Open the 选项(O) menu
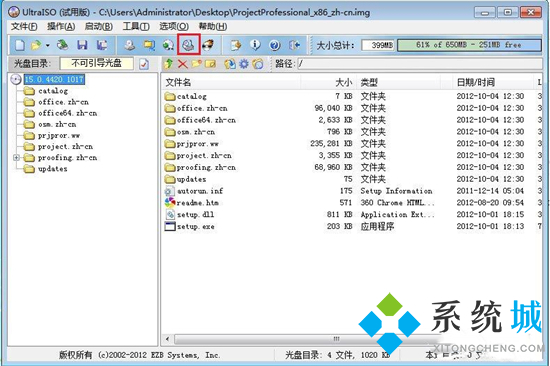The image size is (550, 366). pos(174,26)
